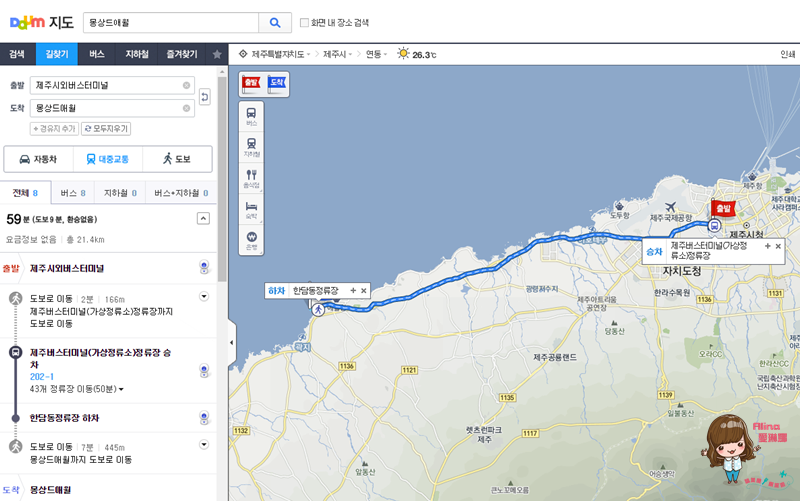Open the 연동 district dropdown

[x=376, y=54]
